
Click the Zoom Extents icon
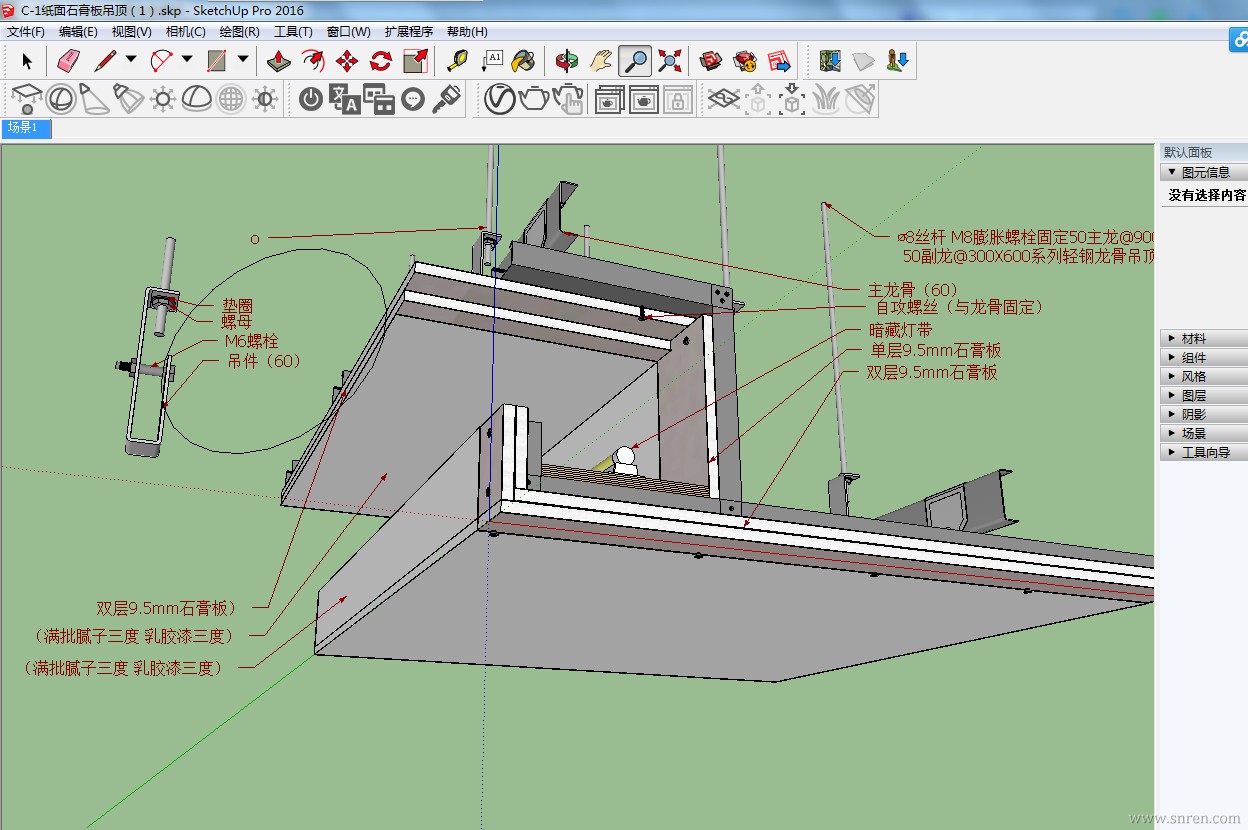pos(670,61)
